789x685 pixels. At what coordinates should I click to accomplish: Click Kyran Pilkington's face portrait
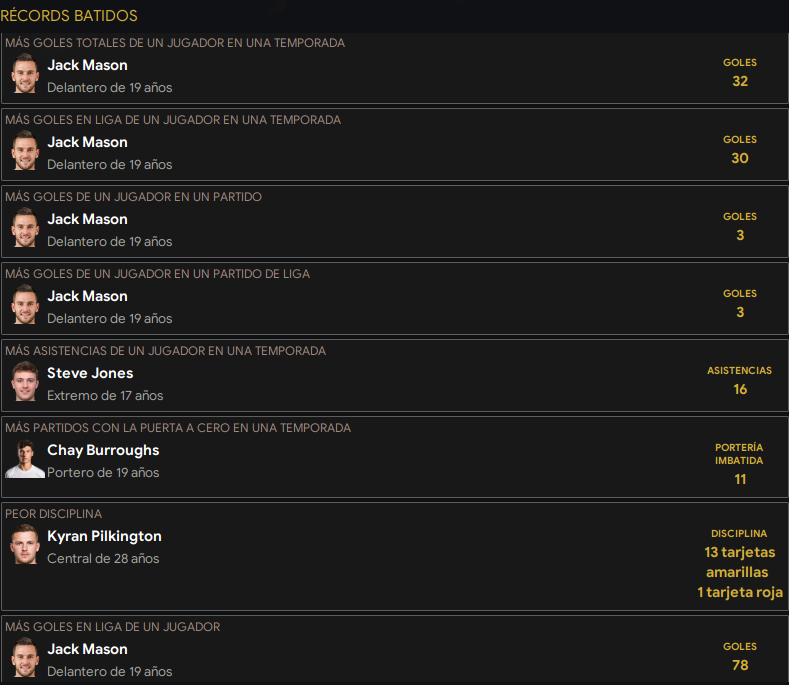25,545
